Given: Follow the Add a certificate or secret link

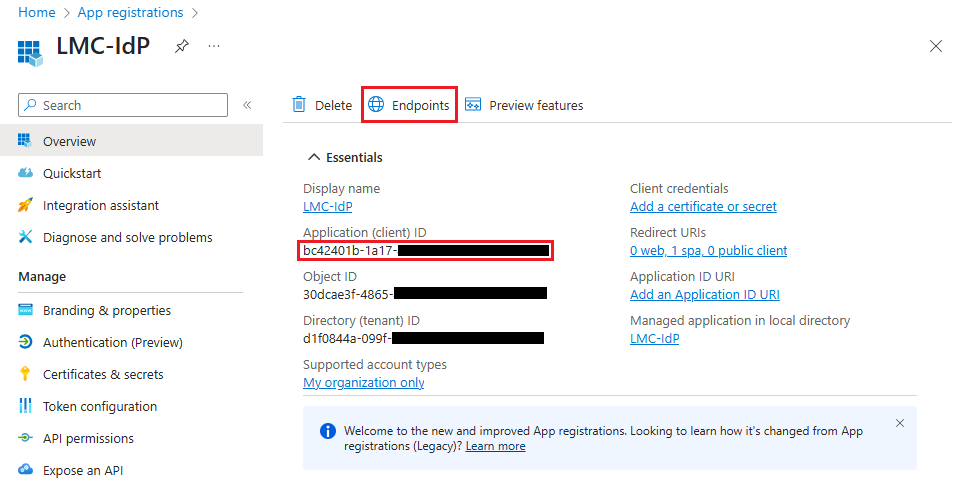Looking at the screenshot, I should click(703, 206).
